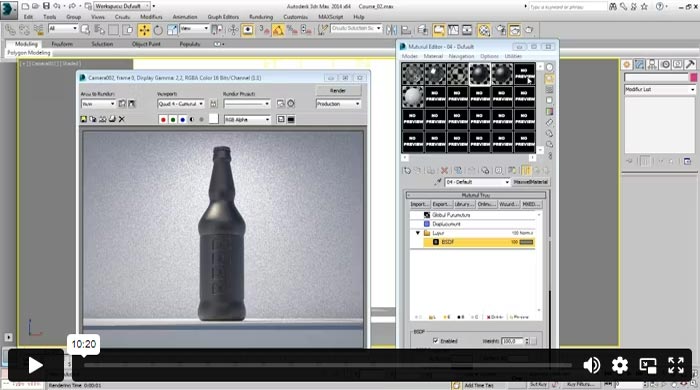Enter fullscreen mode in video player

676,365
